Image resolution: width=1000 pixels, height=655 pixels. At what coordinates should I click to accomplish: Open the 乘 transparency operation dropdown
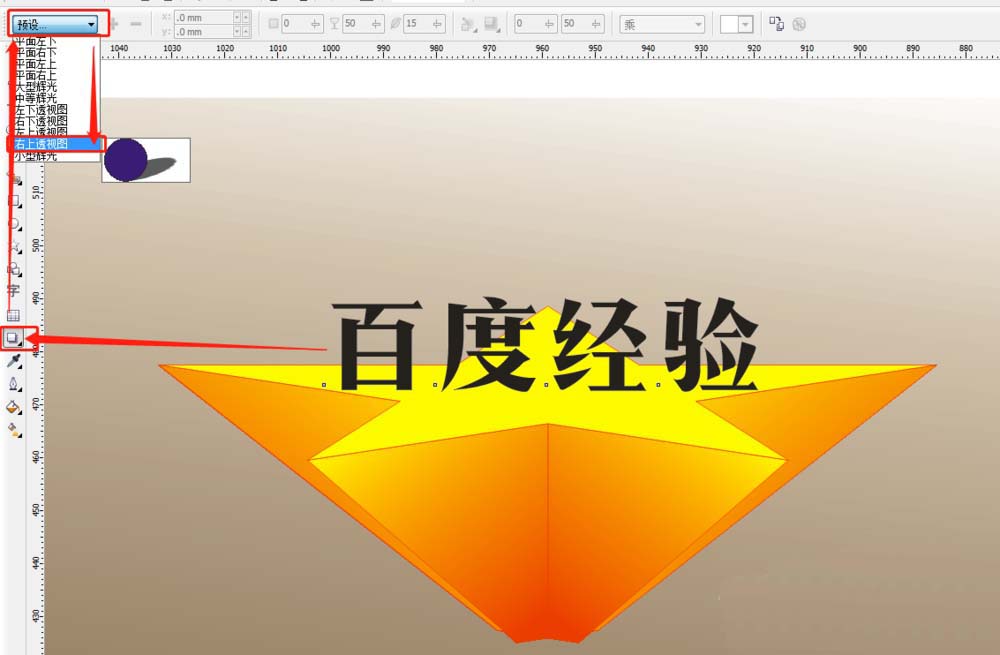coord(662,24)
